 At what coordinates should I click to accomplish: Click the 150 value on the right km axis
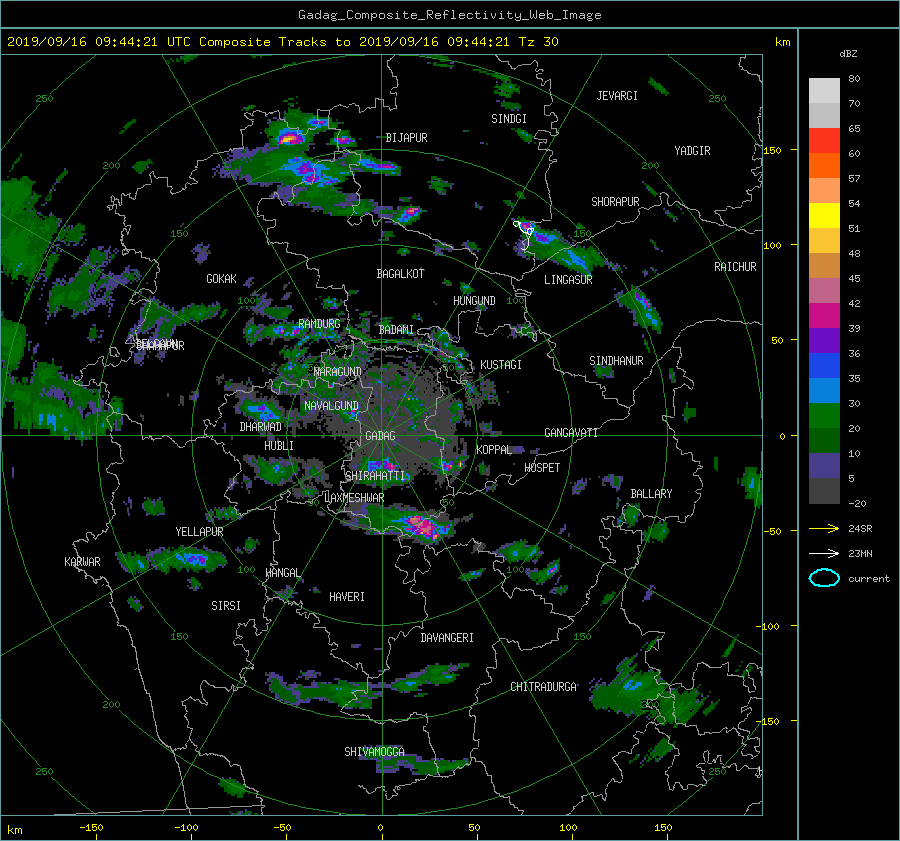[x=773, y=150]
